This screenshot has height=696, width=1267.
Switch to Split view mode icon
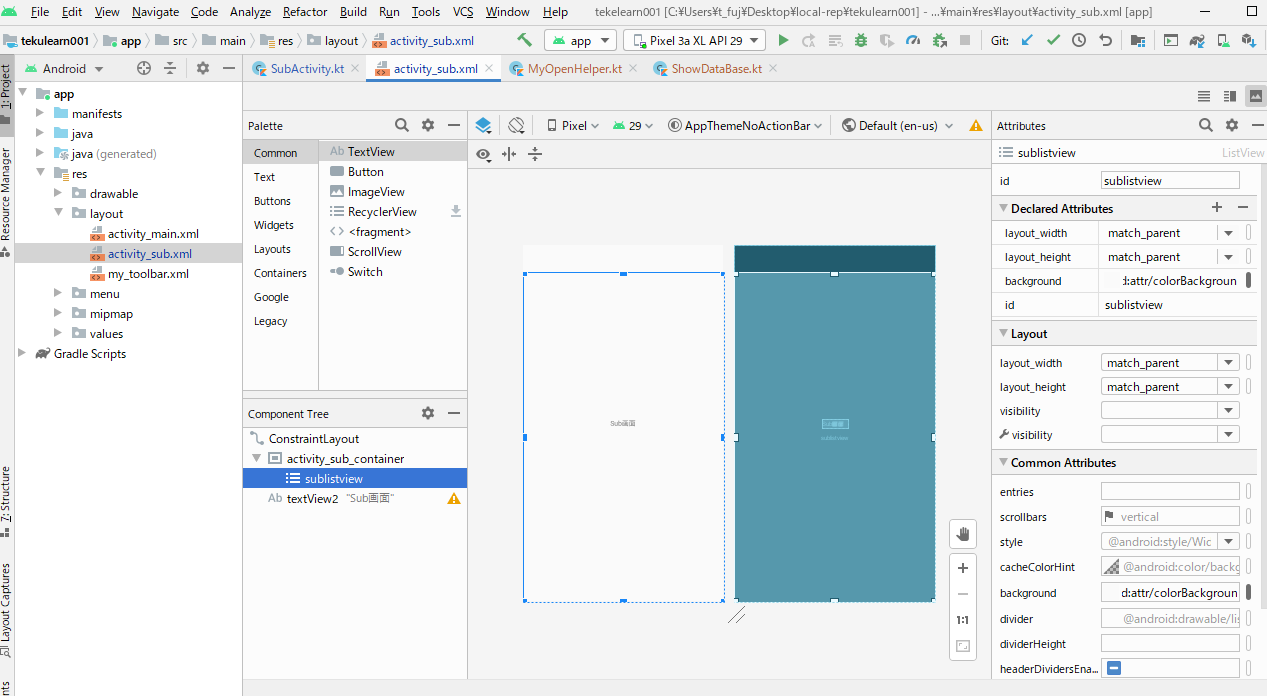(1230, 96)
